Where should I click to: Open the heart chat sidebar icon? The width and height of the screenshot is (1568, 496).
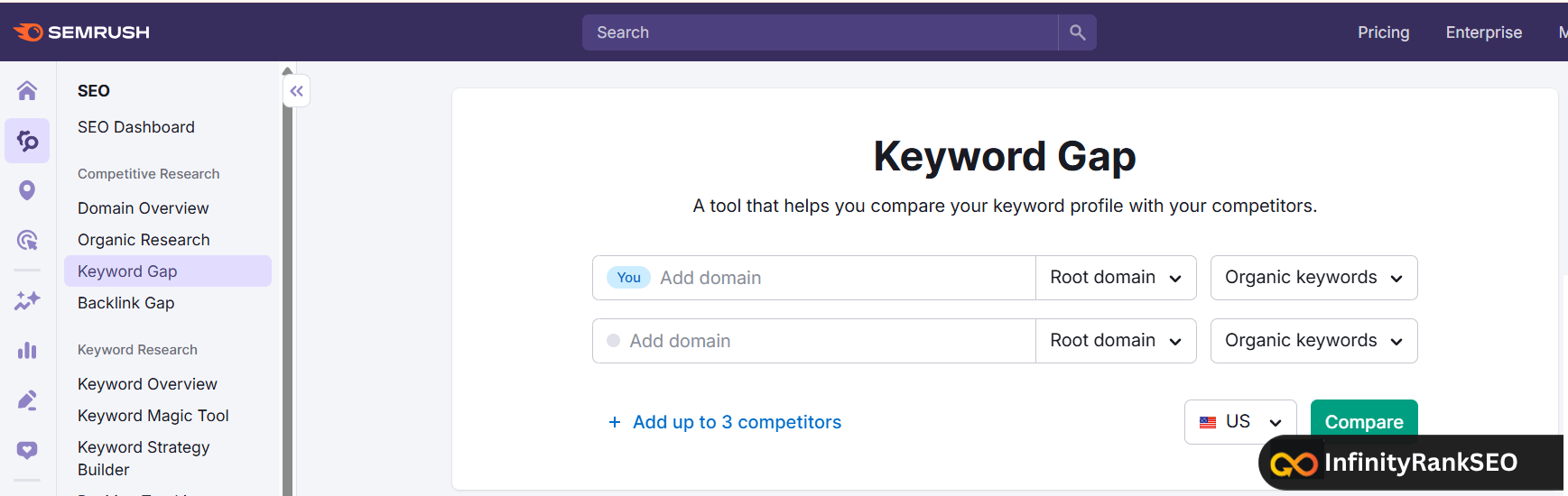pos(27,449)
